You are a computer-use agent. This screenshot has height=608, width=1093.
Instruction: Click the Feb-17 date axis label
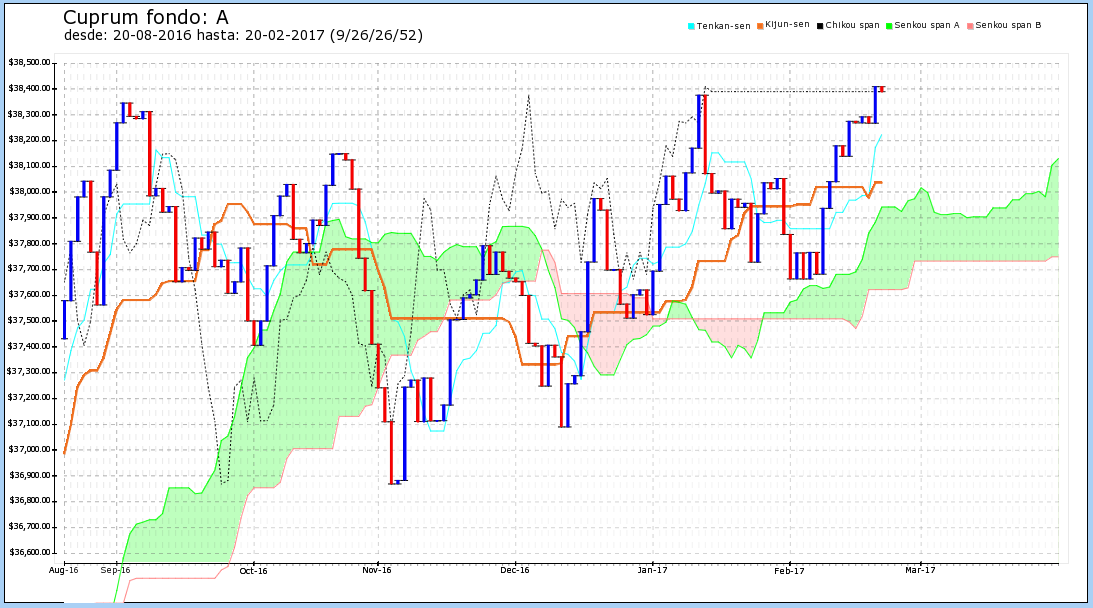790,570
